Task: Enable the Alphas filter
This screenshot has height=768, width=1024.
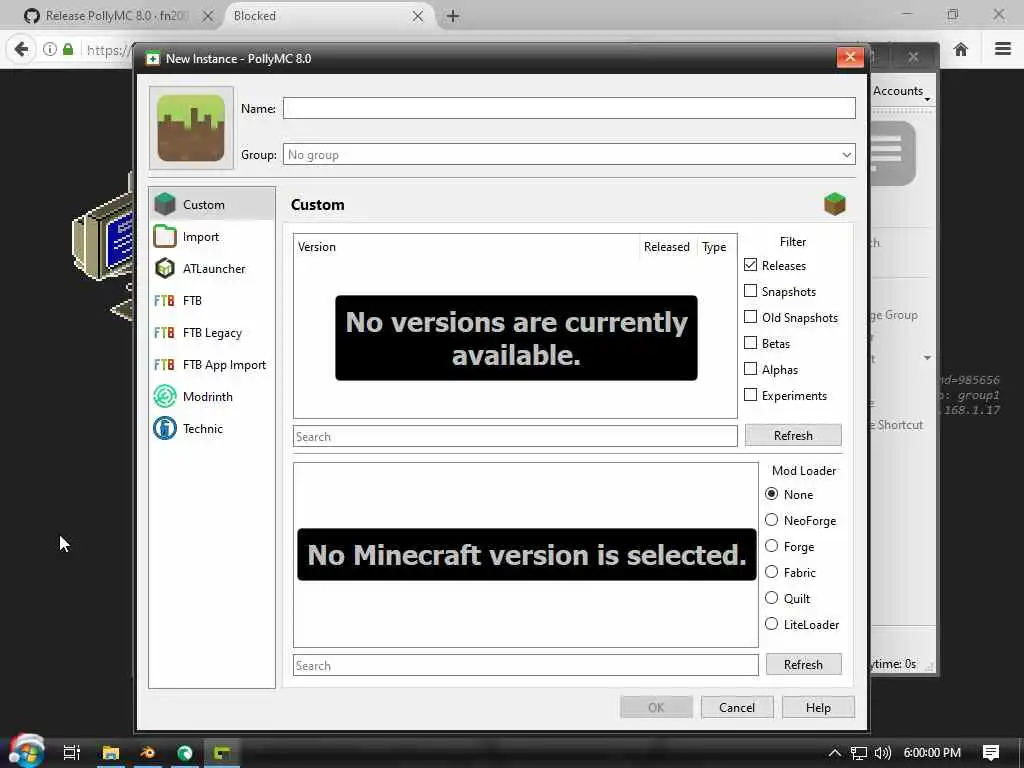Action: pyautogui.click(x=750, y=369)
